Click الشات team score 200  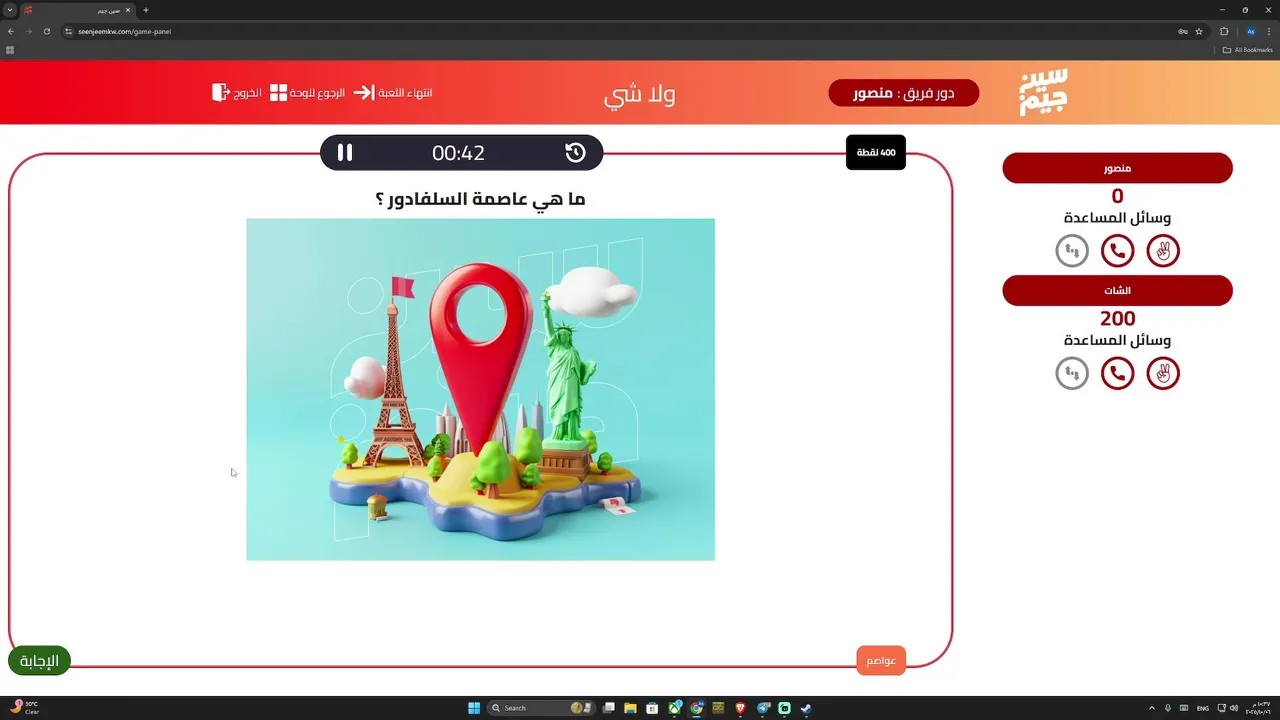[1117, 319]
